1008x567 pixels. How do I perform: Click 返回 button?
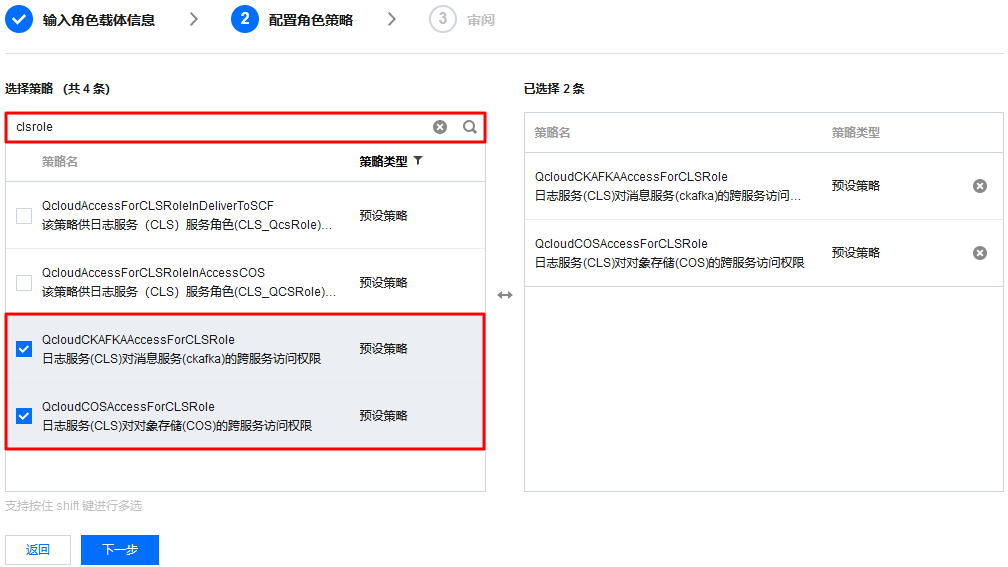(38, 550)
